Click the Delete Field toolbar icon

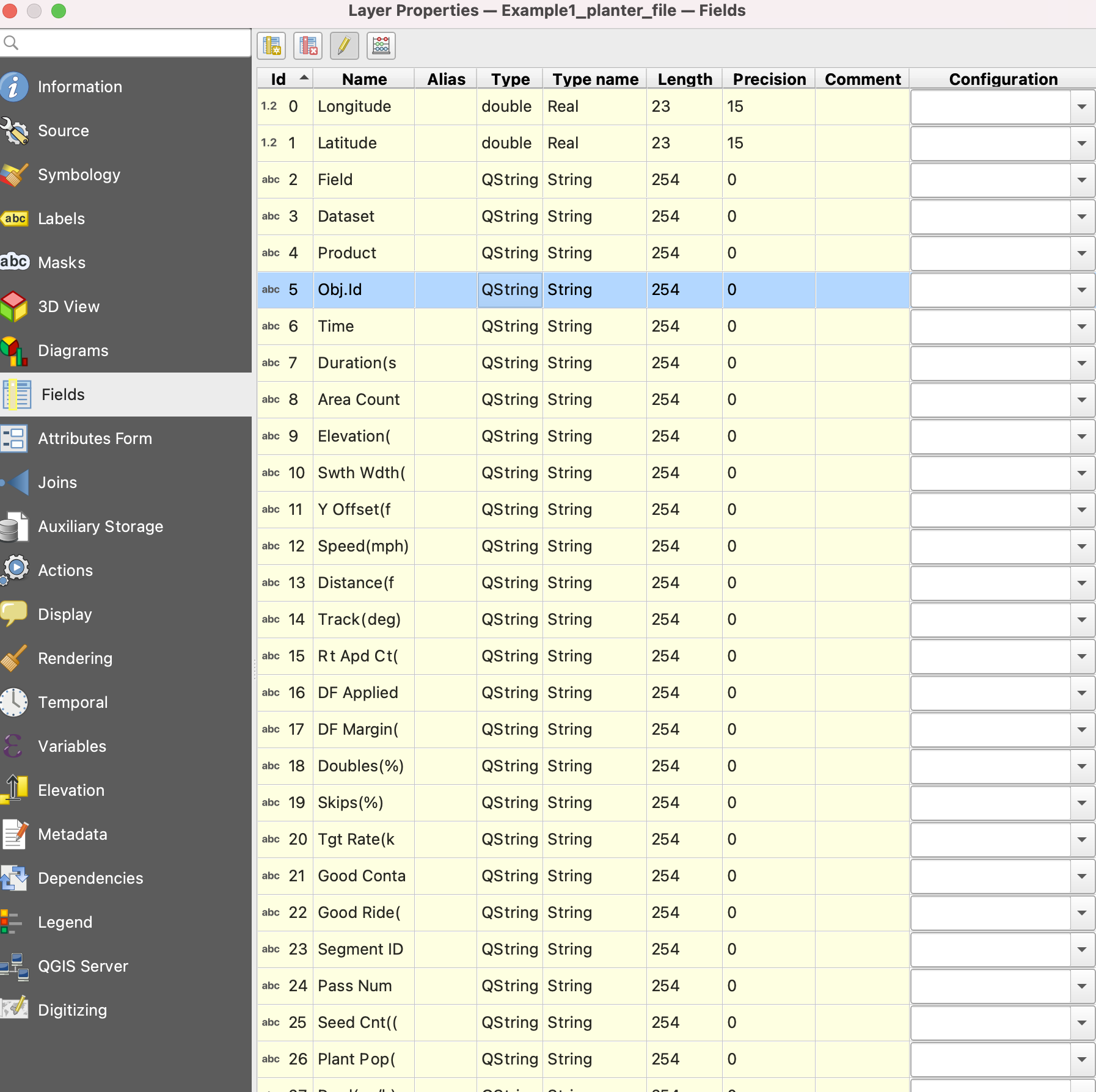(x=308, y=46)
